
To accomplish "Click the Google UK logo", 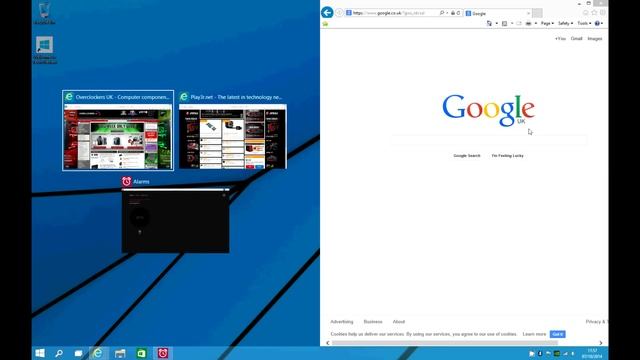I will [489, 110].
